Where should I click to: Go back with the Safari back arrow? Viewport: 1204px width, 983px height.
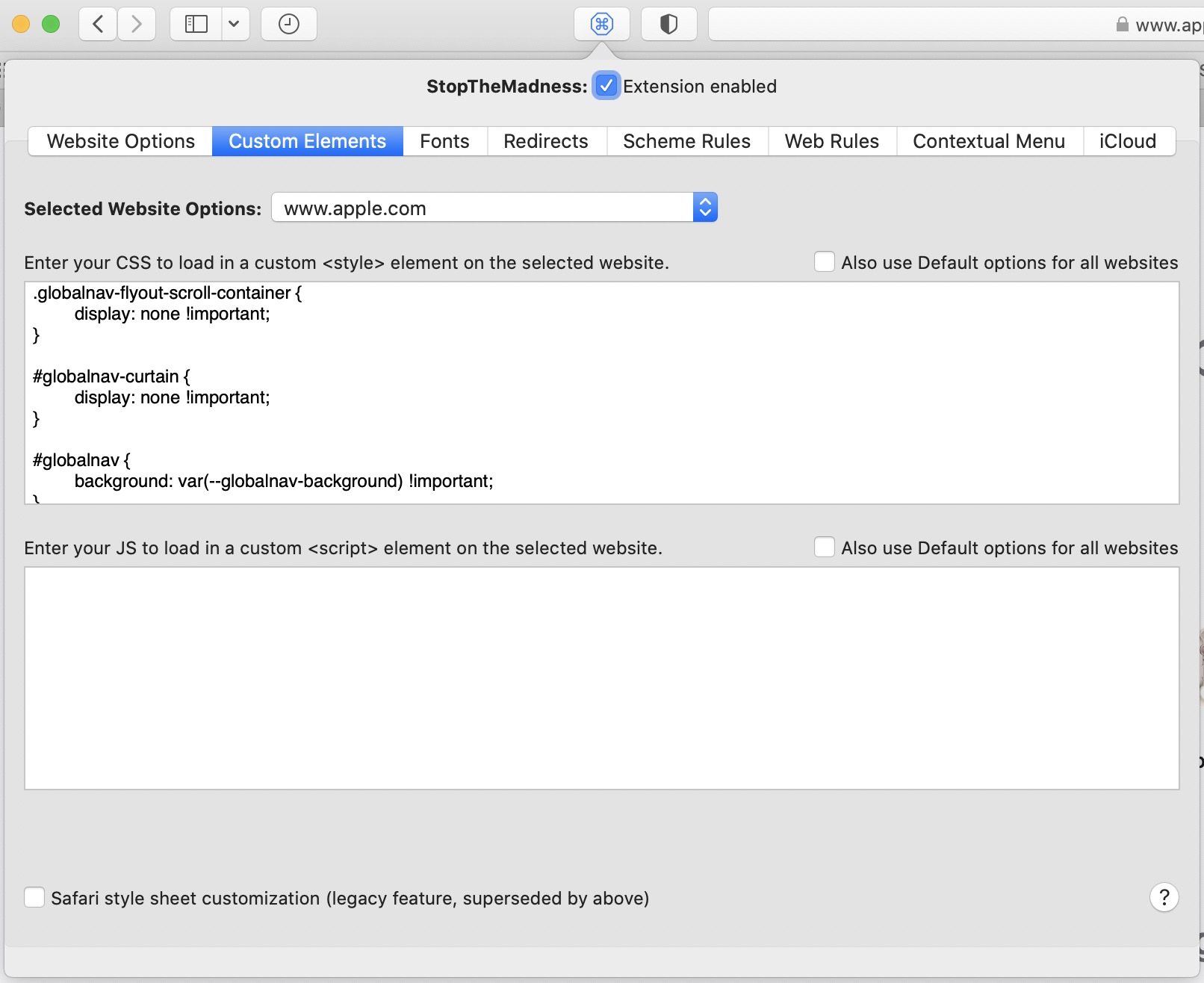click(98, 24)
